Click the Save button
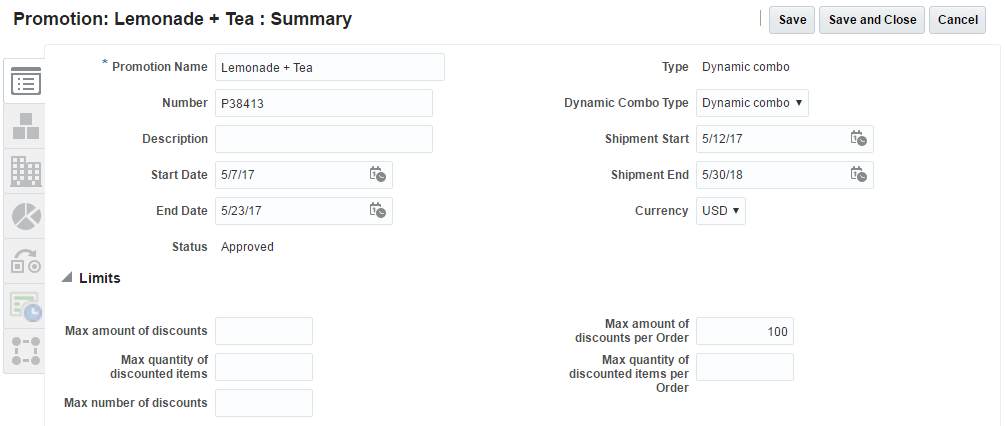 (x=792, y=20)
